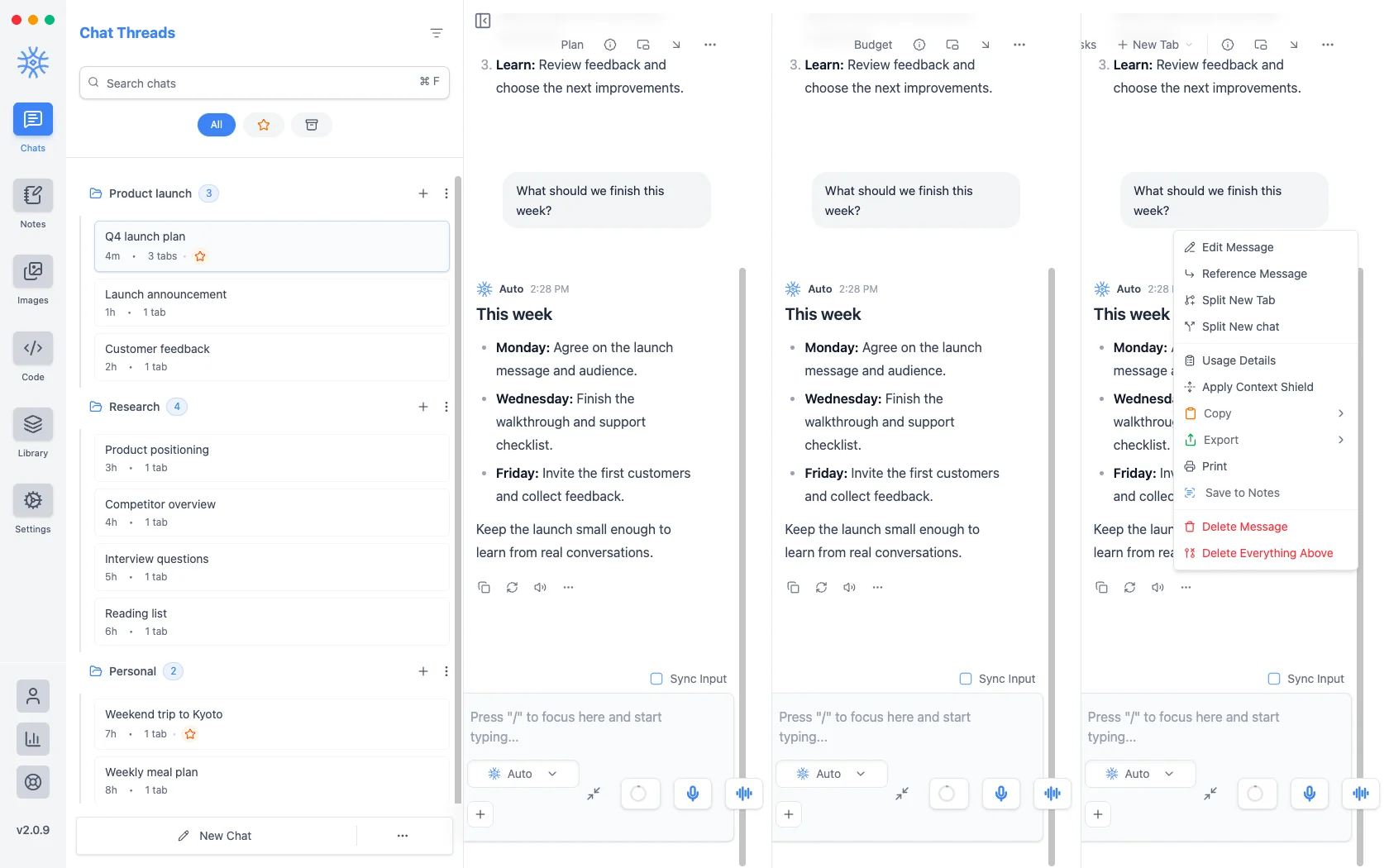Click New Tab in the third pane

pos(1154,45)
